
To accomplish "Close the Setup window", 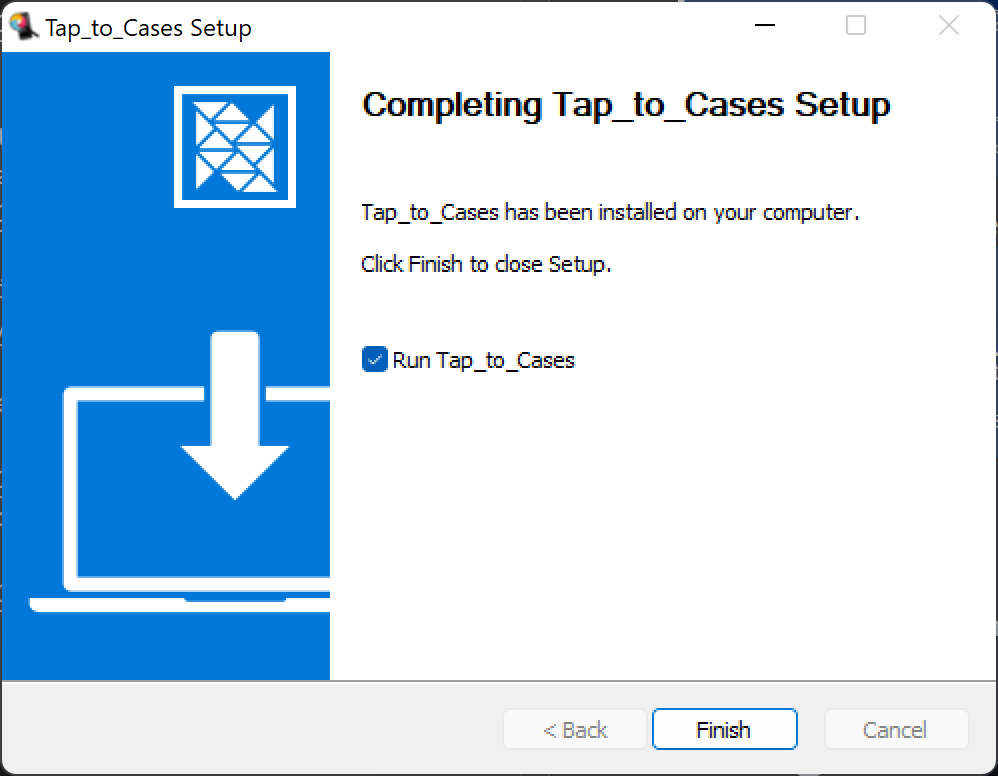I will click(x=949, y=26).
